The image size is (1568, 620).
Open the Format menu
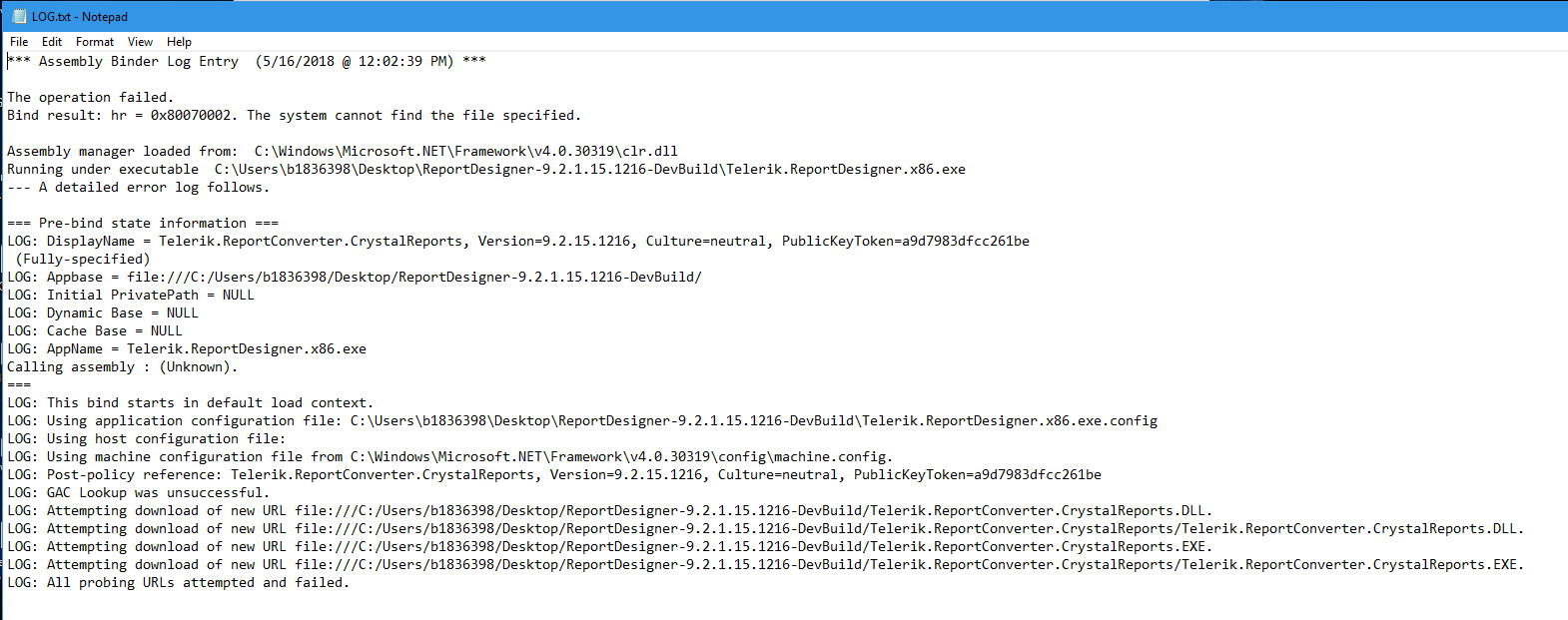coord(95,42)
